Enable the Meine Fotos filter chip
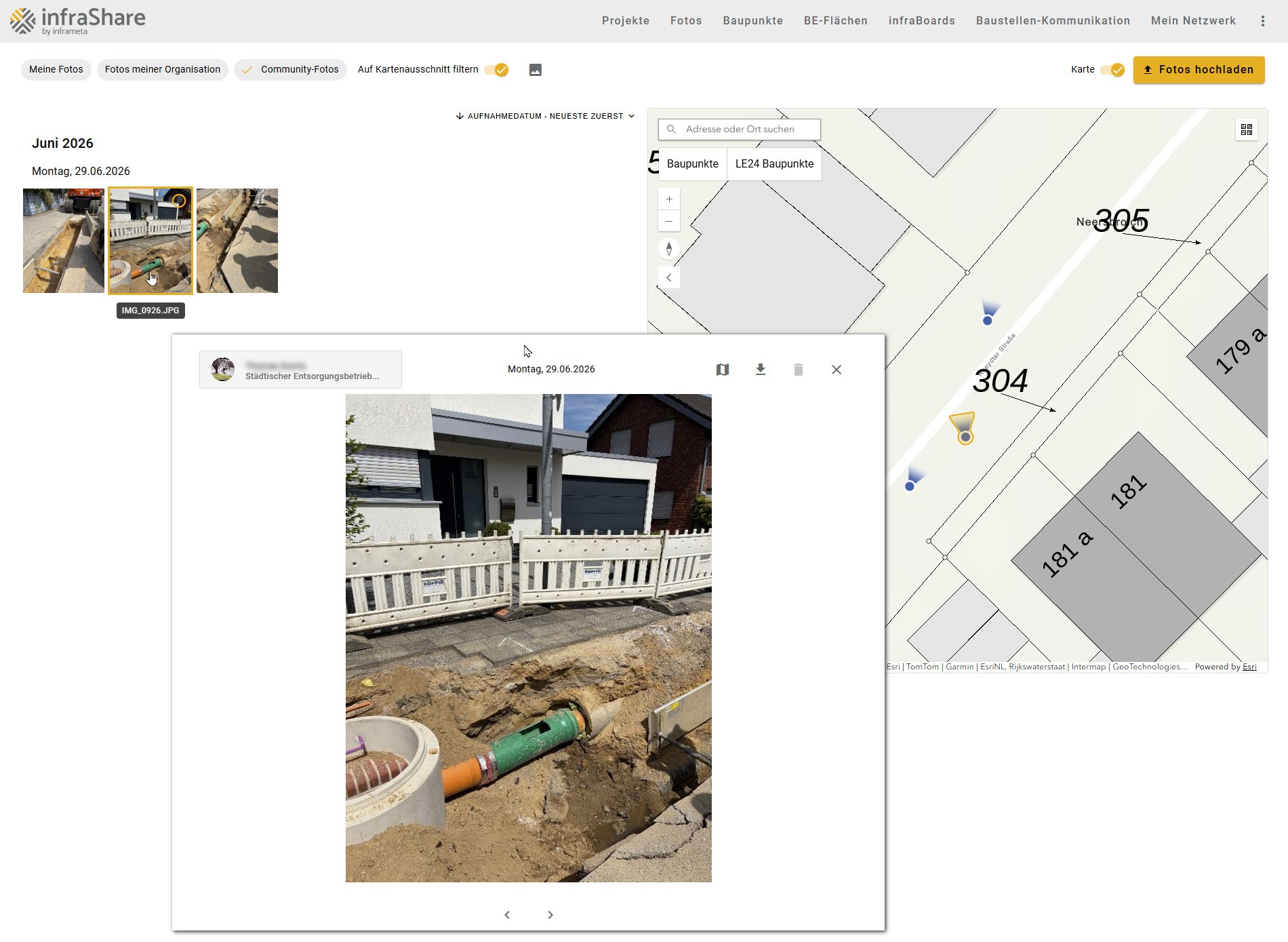This screenshot has width=1288, height=942. click(56, 70)
